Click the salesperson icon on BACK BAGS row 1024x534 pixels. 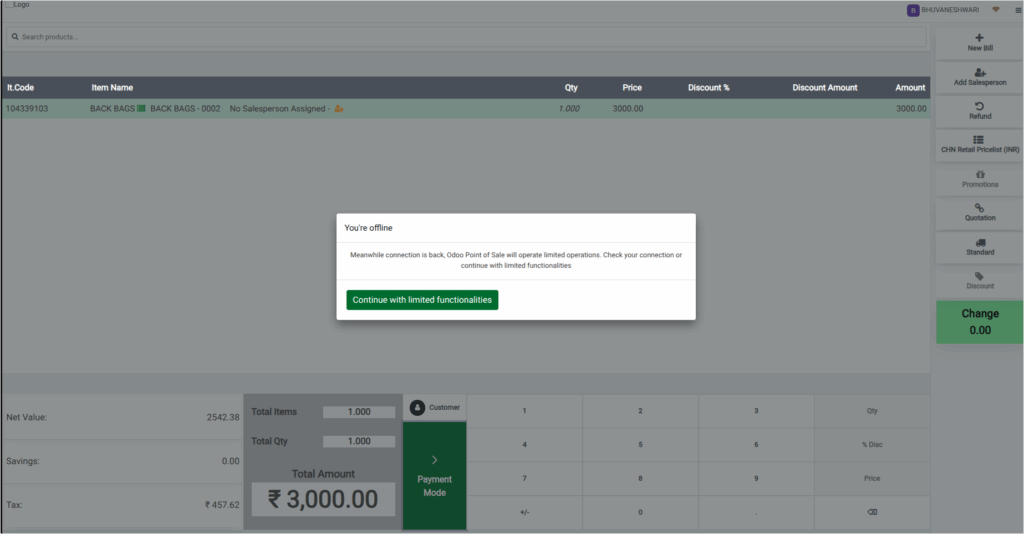[339, 108]
